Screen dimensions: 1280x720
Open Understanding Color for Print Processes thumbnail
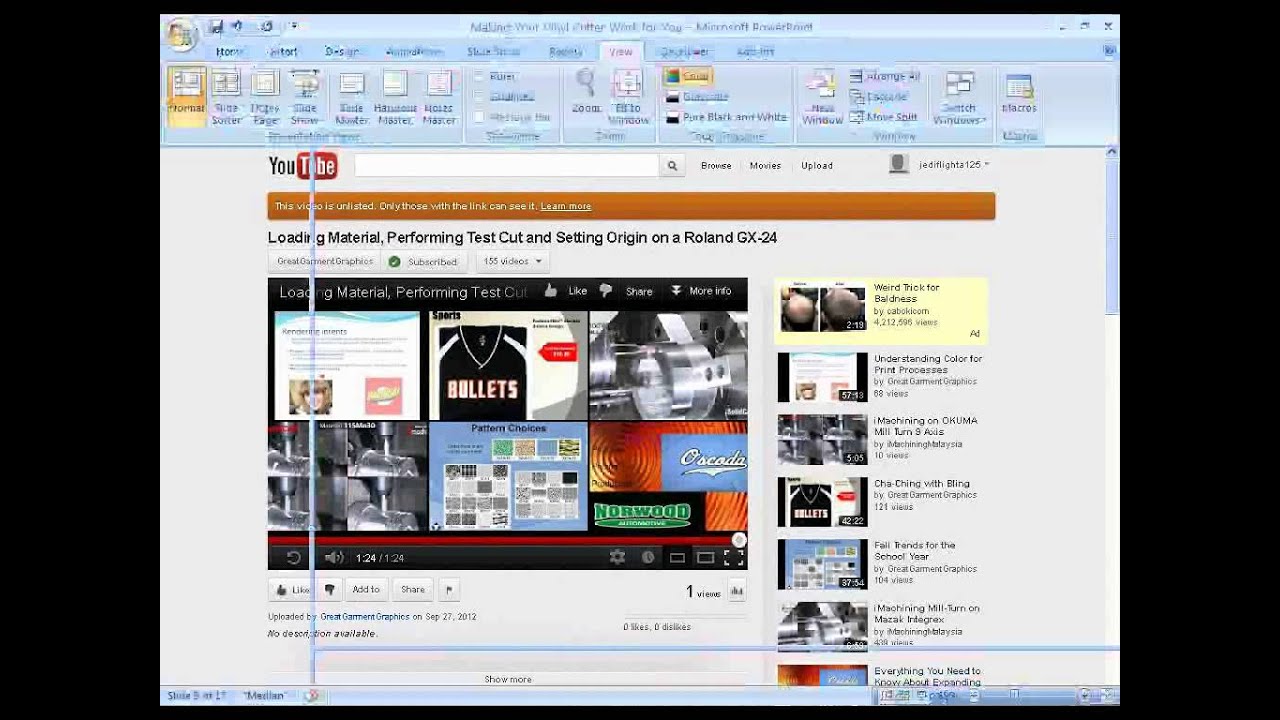coord(823,377)
